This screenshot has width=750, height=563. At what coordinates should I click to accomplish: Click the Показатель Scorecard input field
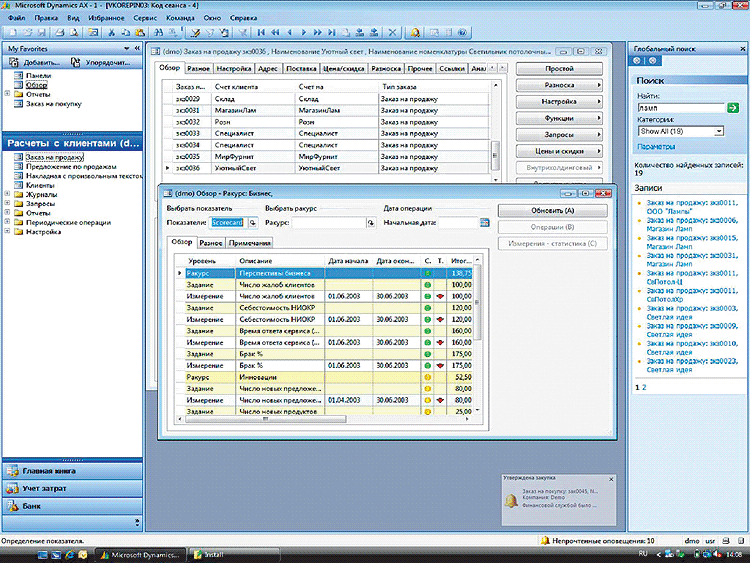228,222
